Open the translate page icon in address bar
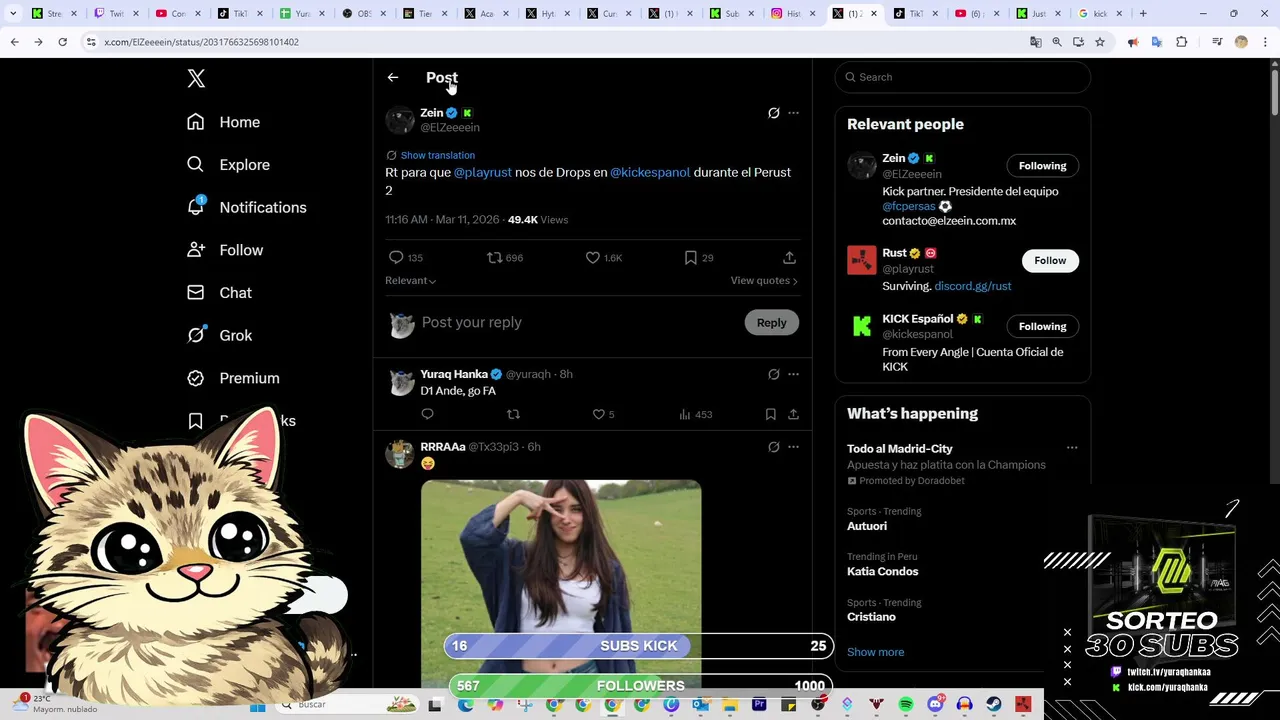1280x720 pixels. (x=1036, y=42)
